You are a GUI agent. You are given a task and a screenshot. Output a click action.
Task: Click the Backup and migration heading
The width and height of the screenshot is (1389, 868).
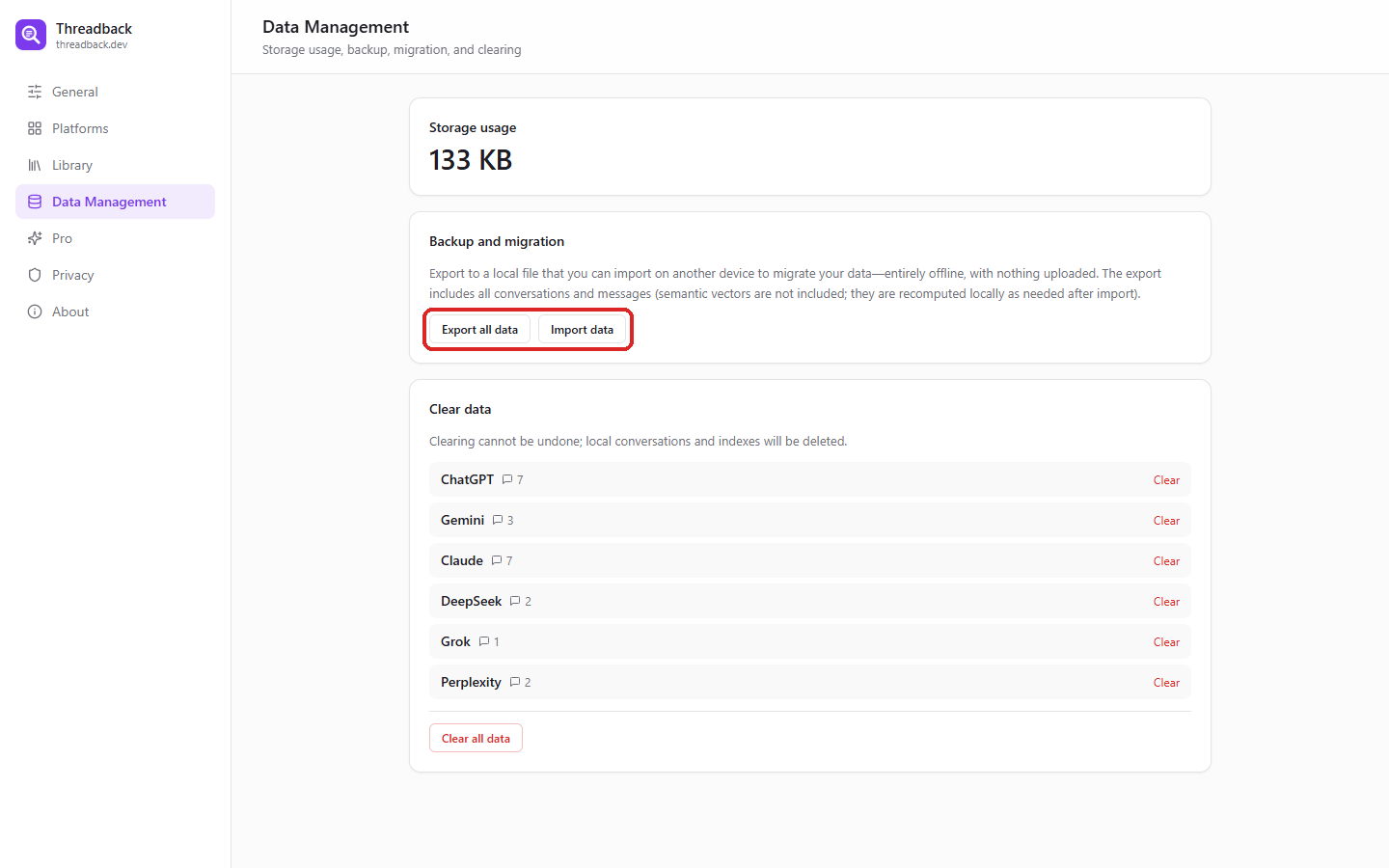497,241
